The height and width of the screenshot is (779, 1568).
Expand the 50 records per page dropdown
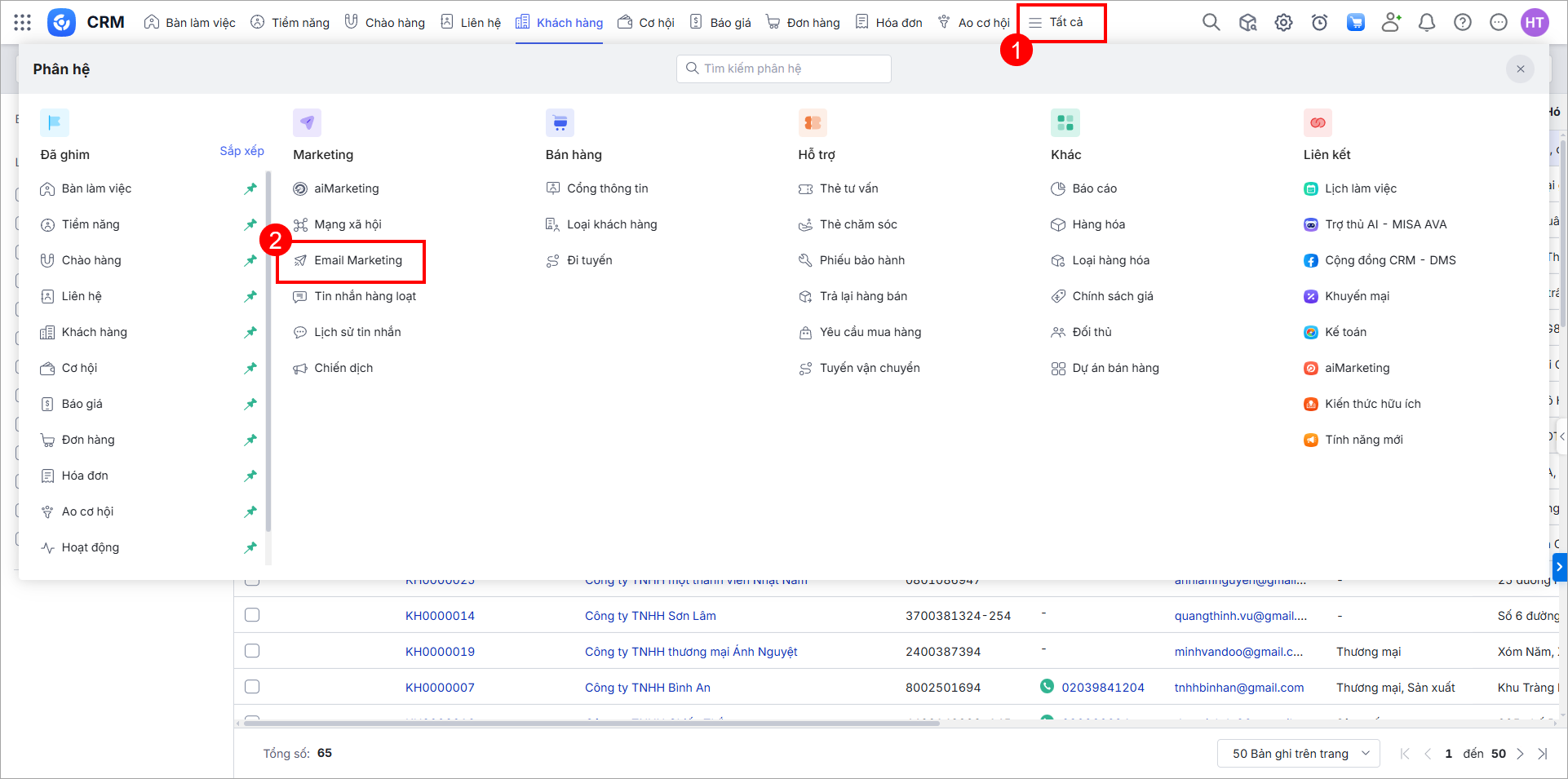1298,754
